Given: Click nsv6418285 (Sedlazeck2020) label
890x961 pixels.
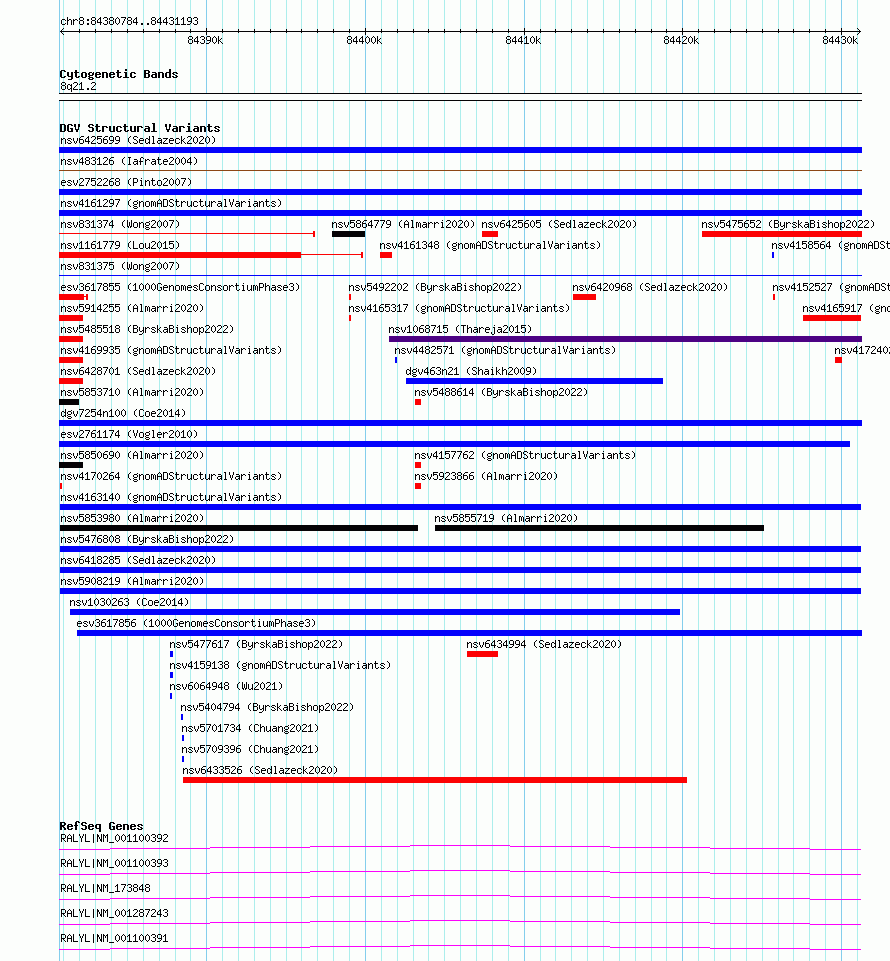Looking at the screenshot, I should click(x=138, y=560).
